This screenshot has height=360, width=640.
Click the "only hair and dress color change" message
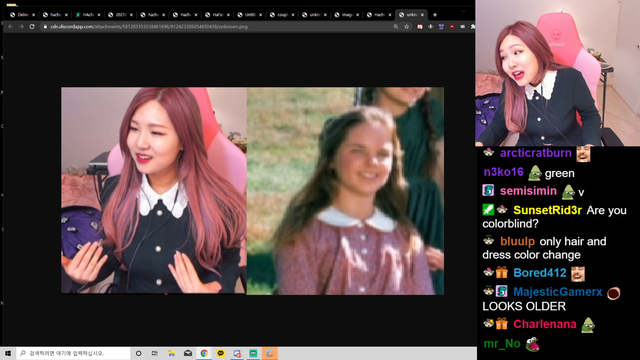click(544, 248)
